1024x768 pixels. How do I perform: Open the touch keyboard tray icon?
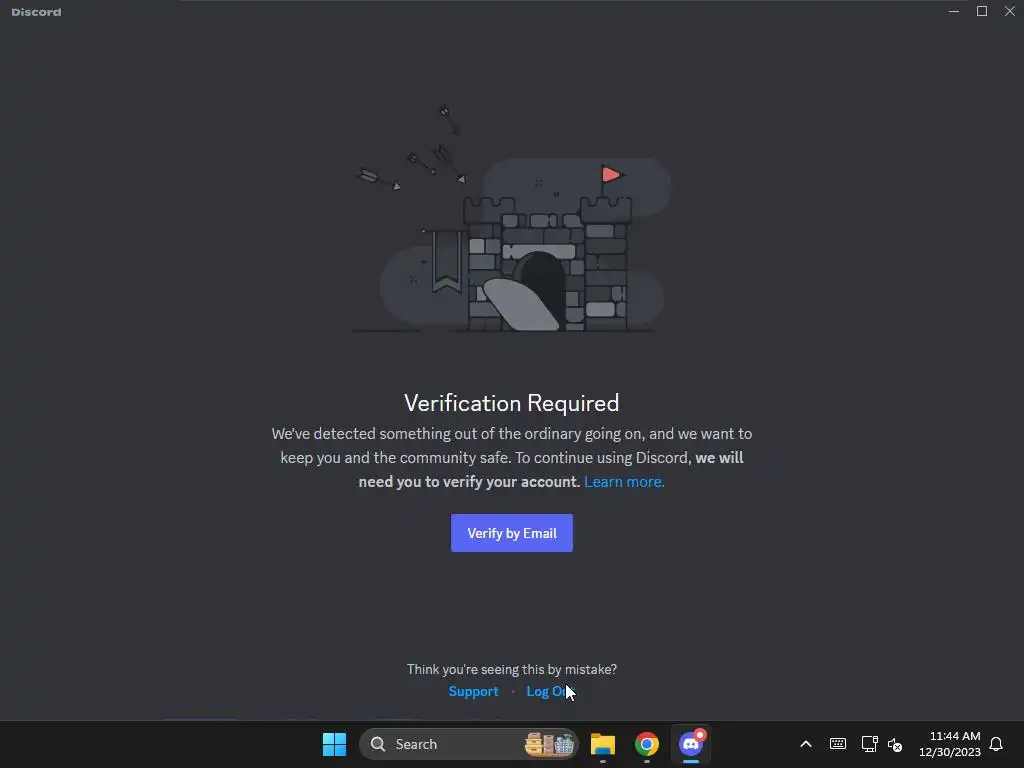pos(838,744)
